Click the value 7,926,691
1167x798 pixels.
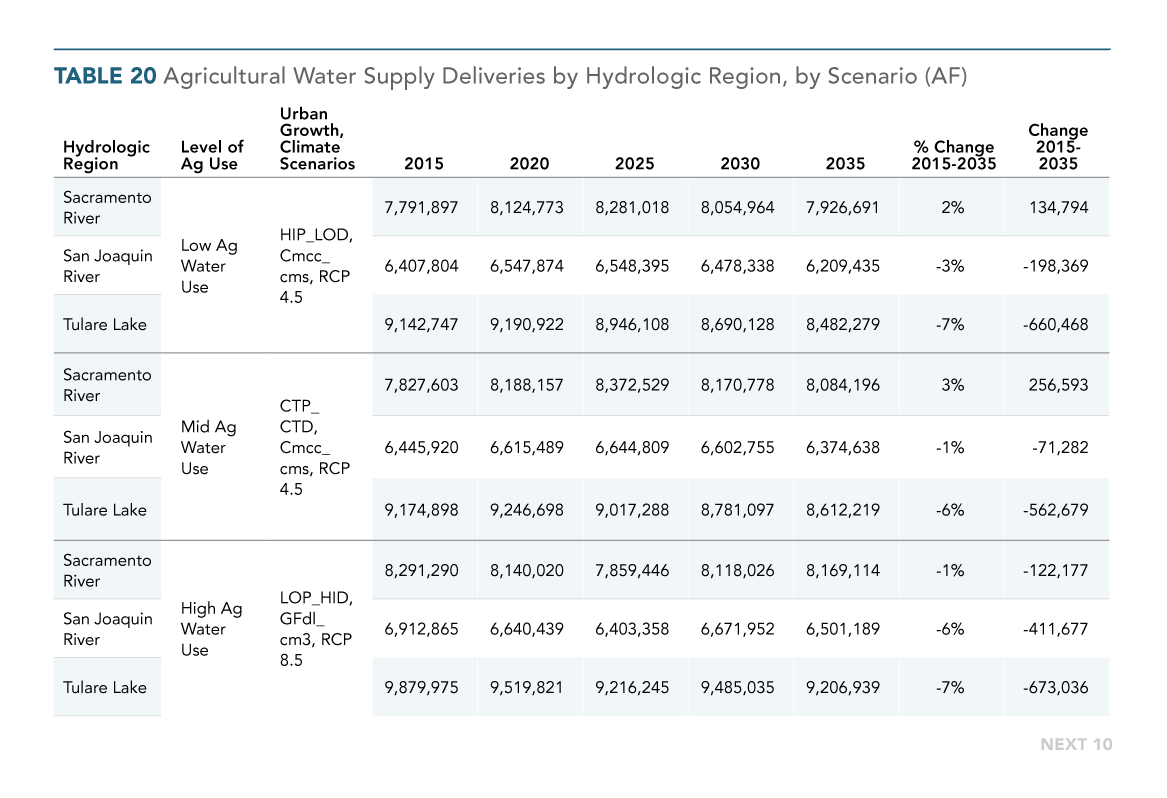[x=843, y=208]
